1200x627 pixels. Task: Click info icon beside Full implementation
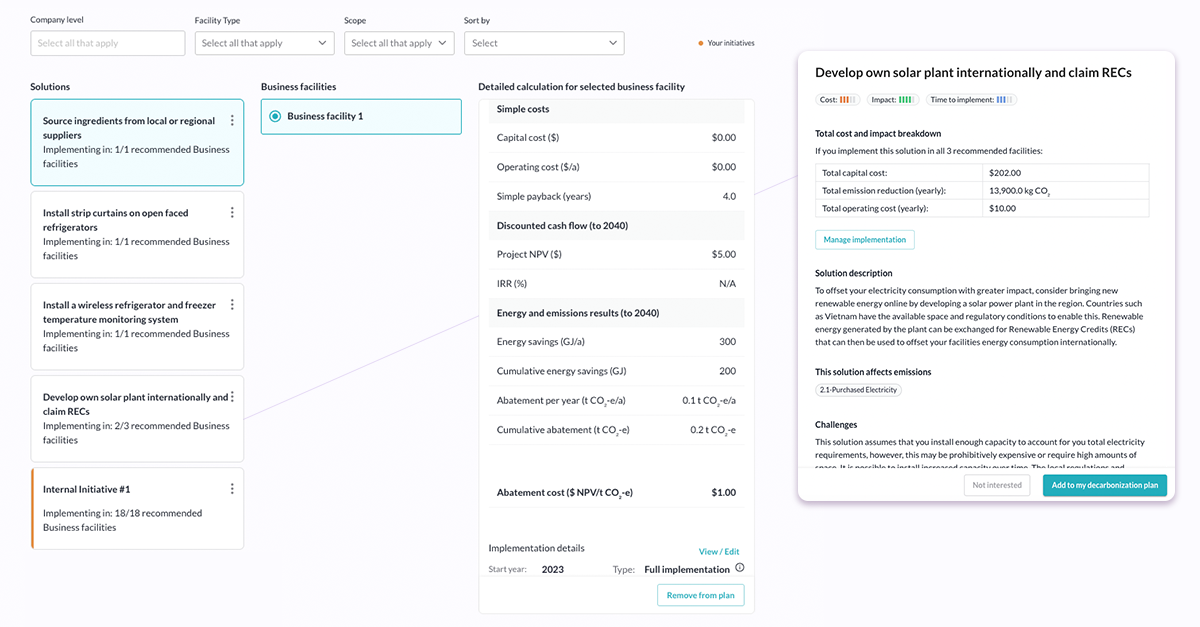click(740, 568)
